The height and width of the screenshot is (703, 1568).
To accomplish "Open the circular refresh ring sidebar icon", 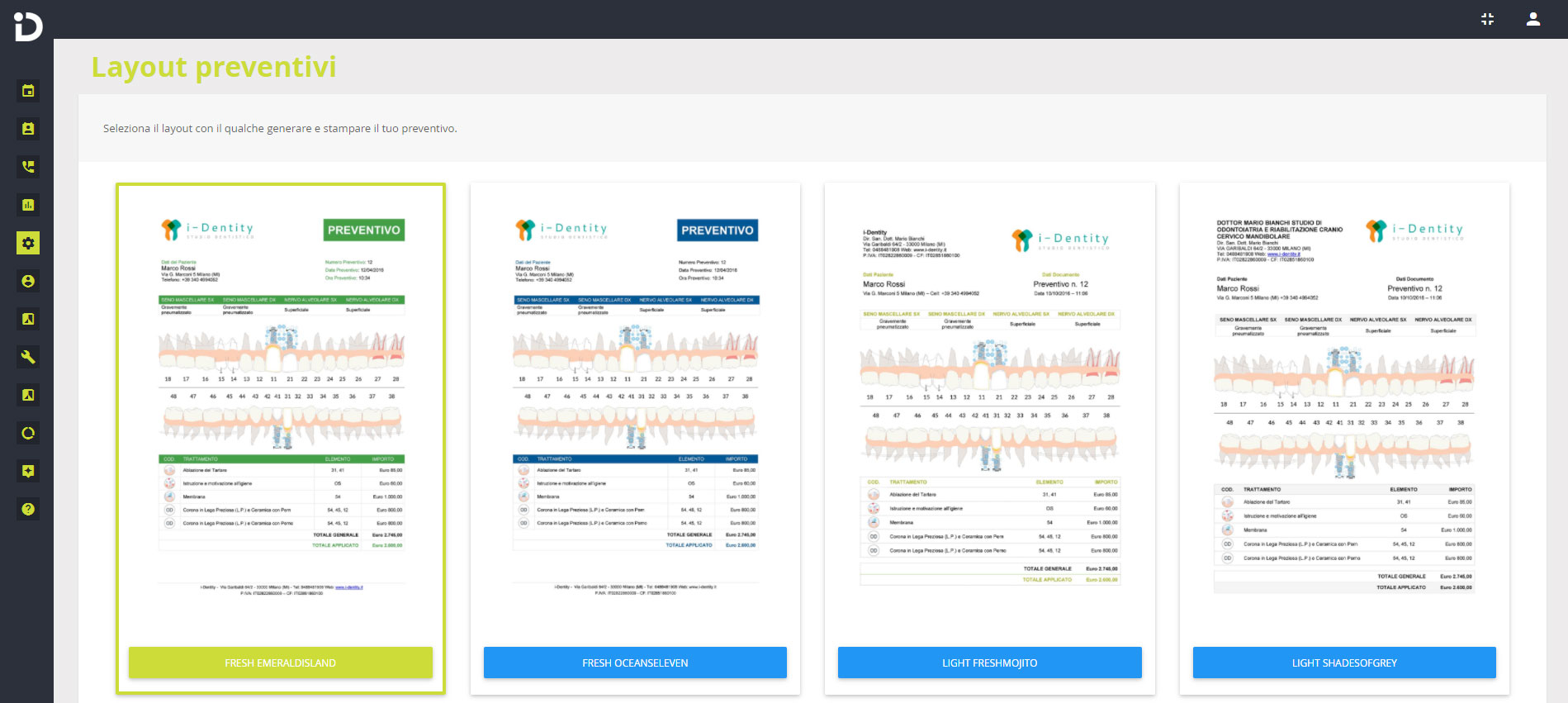I will click(28, 433).
